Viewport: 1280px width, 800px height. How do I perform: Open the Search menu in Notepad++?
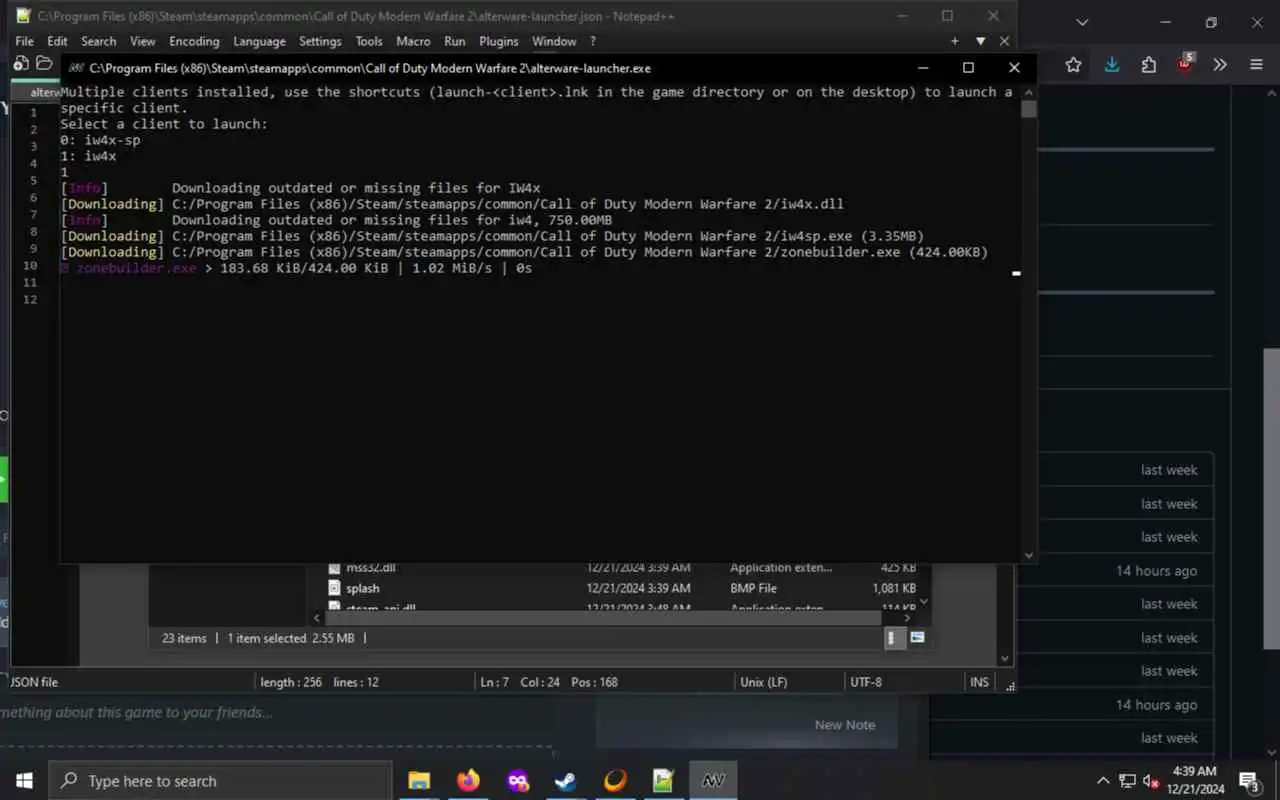click(x=98, y=41)
